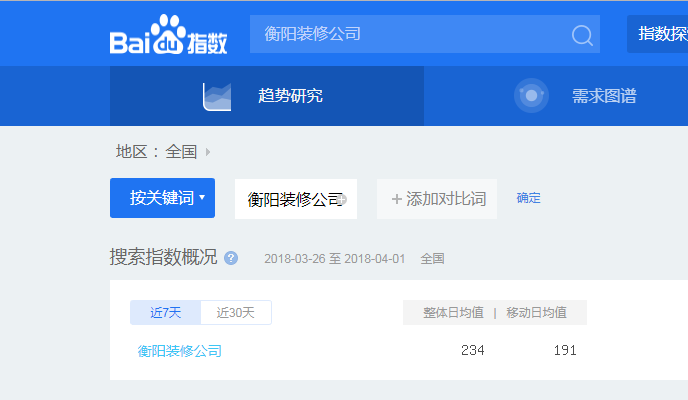Click the Baidu Index logo

tap(168, 38)
